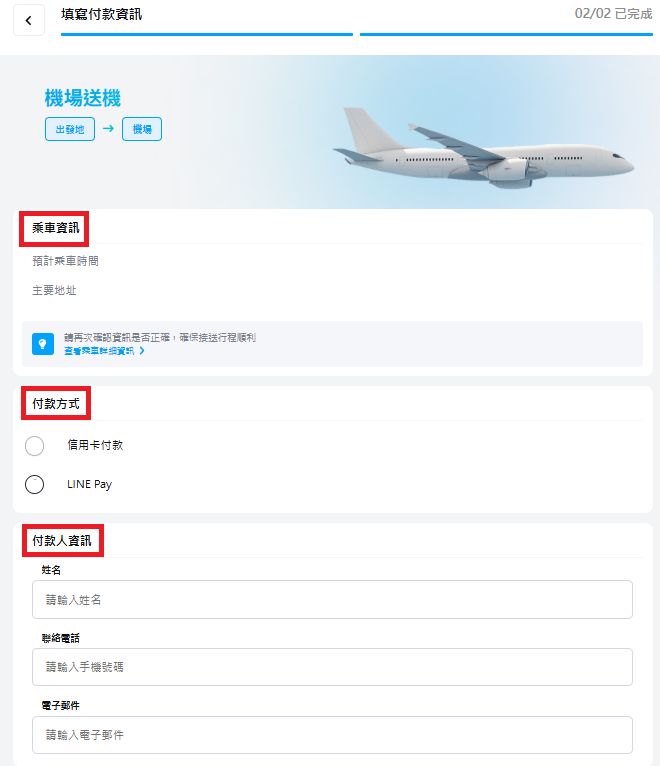Focus the 請輸入電子郵件 email field
The width and height of the screenshot is (660, 766).
click(332, 735)
